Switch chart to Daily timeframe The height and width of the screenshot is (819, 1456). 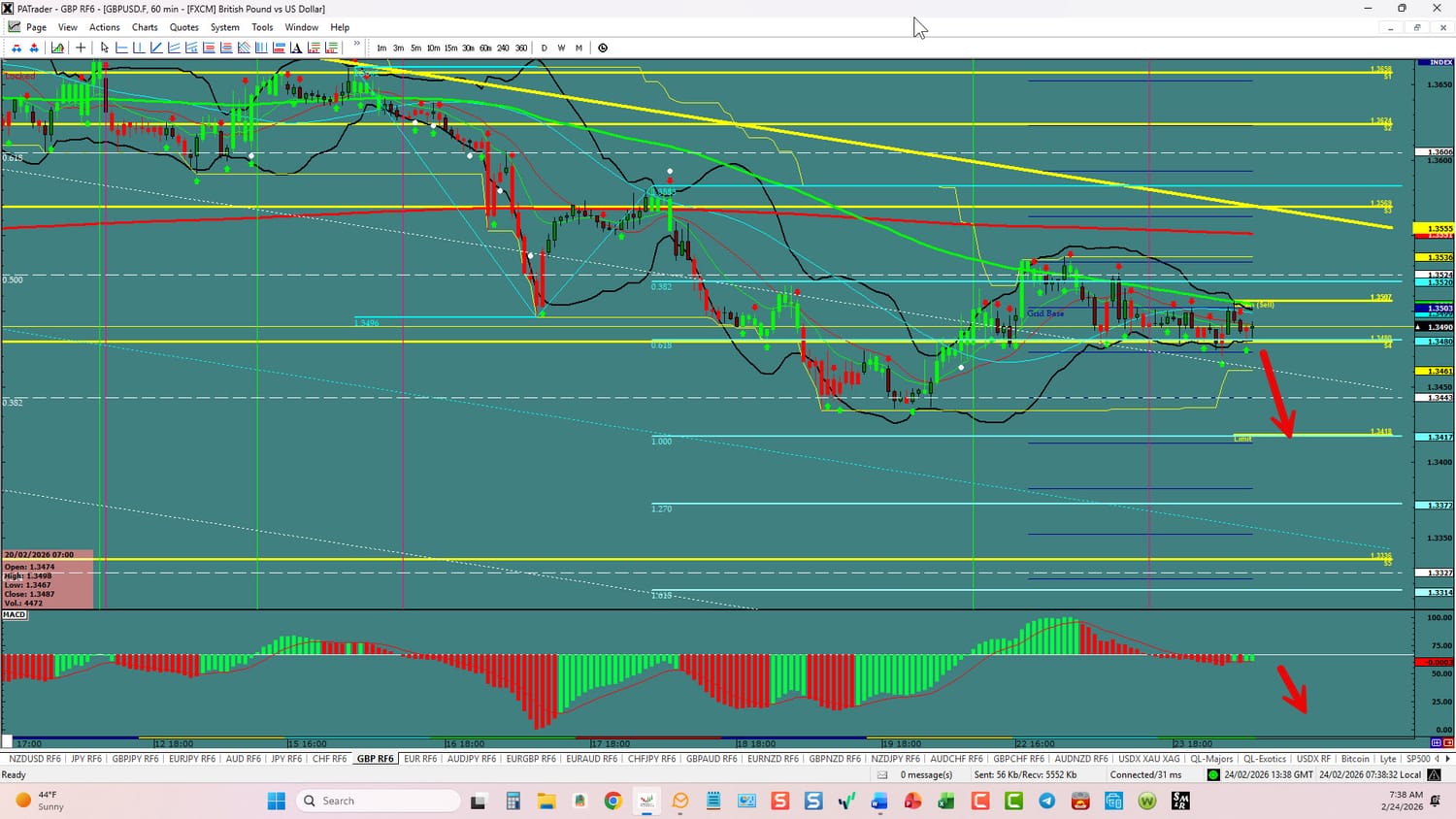click(544, 48)
